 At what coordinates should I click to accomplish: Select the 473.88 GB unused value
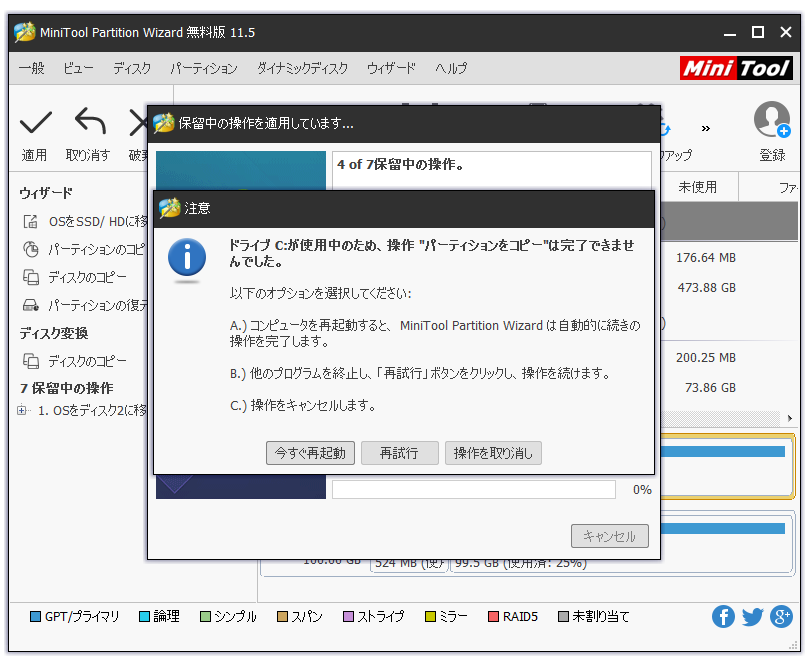[706, 287]
